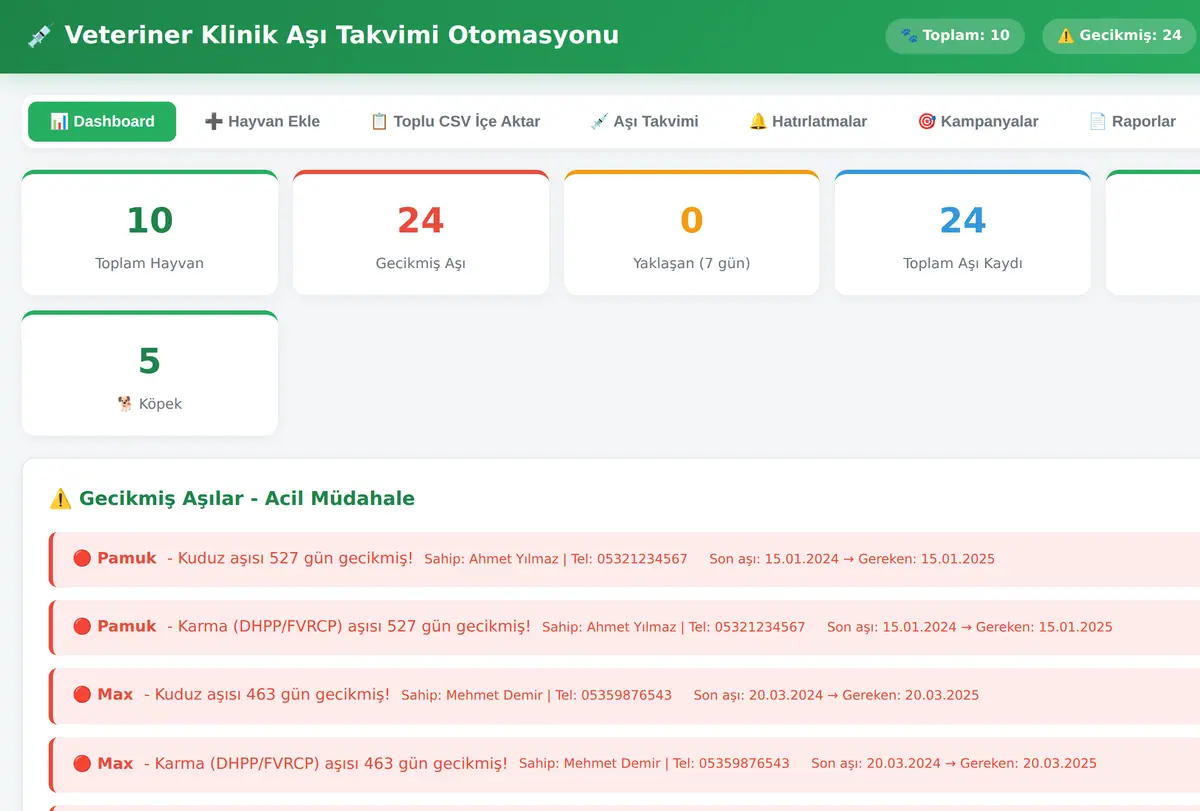Click text Kuduz aşısı 463 gün gecikmiş!
Screen dimensions: 1200x811
272,694
